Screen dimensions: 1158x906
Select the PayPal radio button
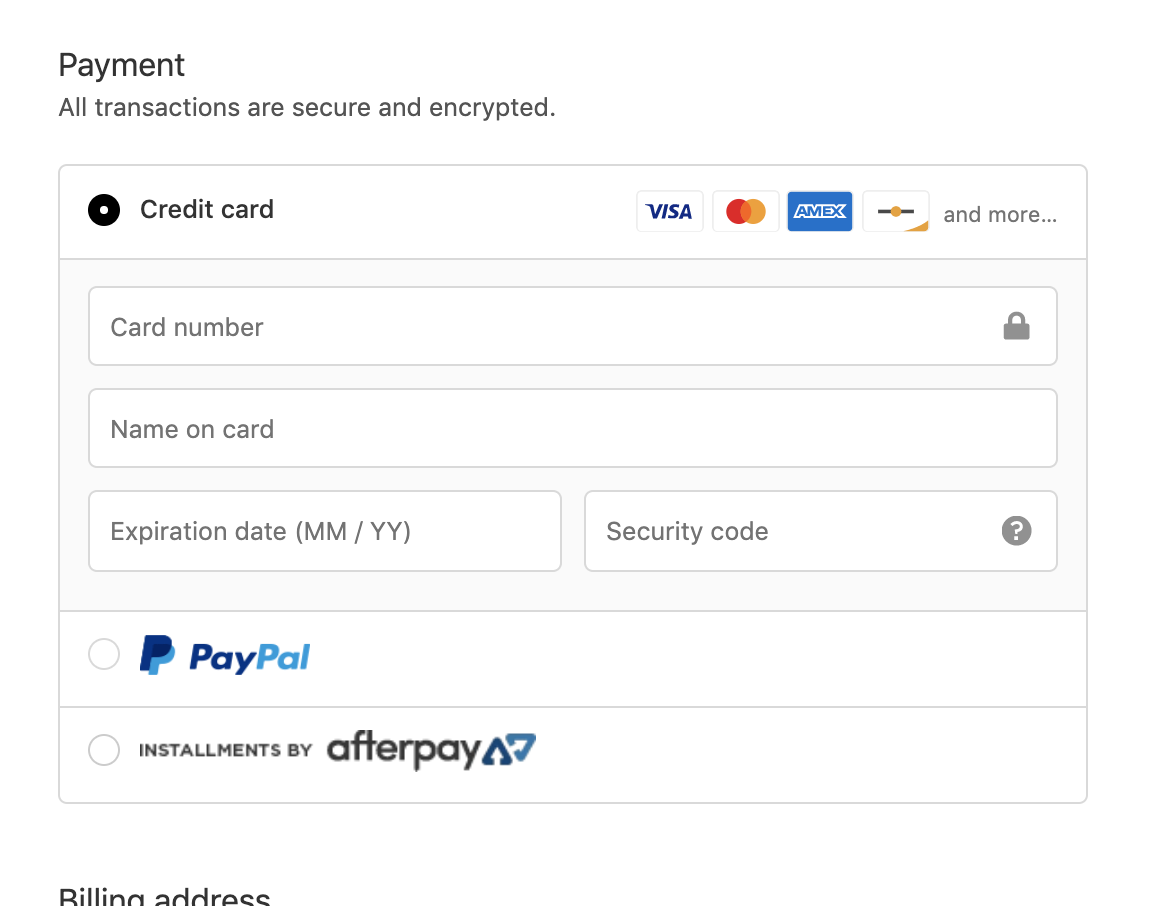pos(104,655)
